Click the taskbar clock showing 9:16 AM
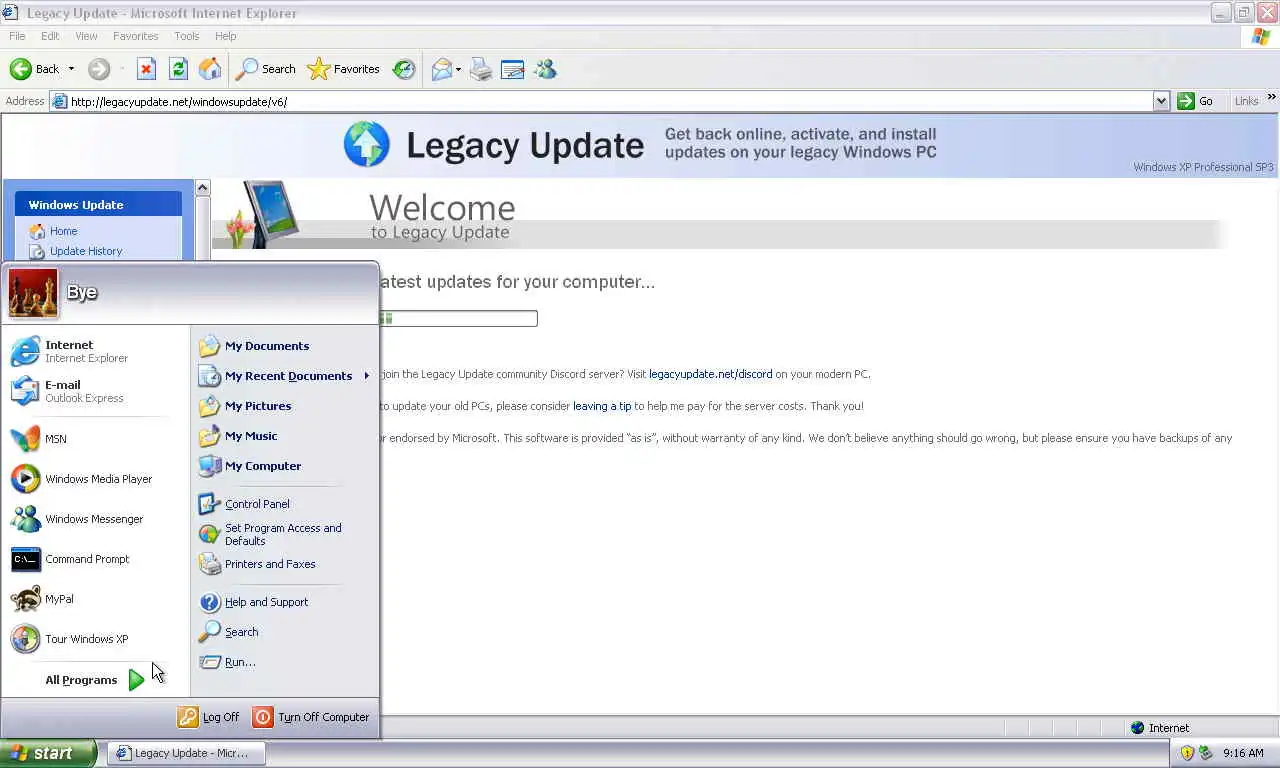 tap(1243, 753)
